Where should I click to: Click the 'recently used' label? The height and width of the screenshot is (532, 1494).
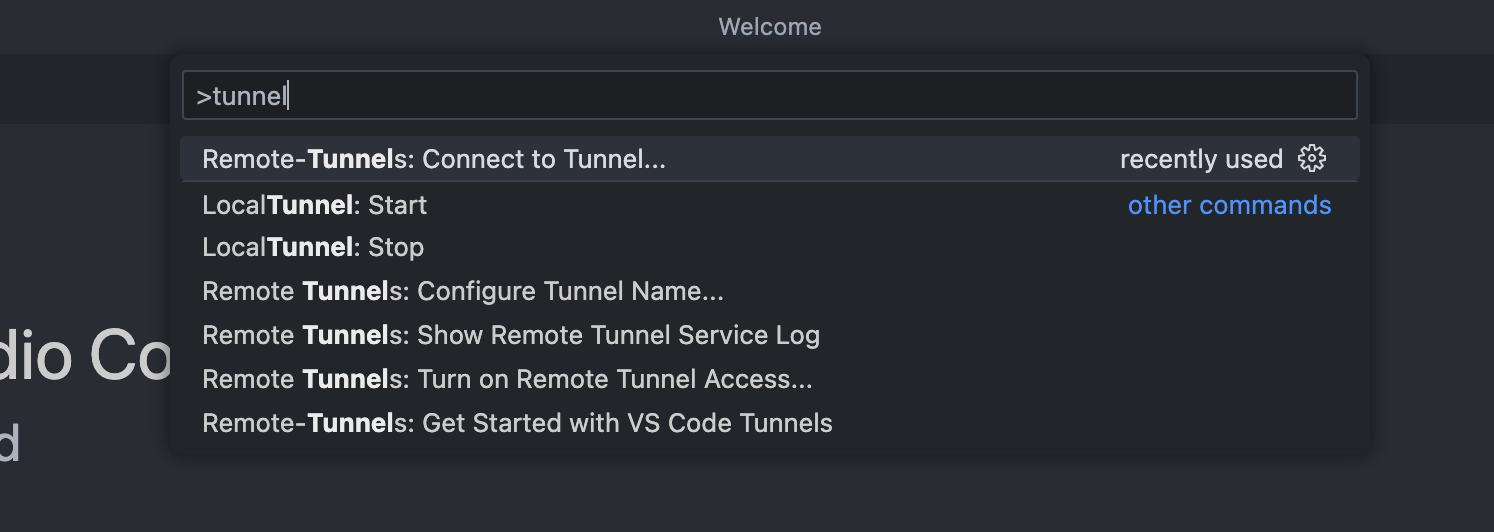(x=1200, y=159)
